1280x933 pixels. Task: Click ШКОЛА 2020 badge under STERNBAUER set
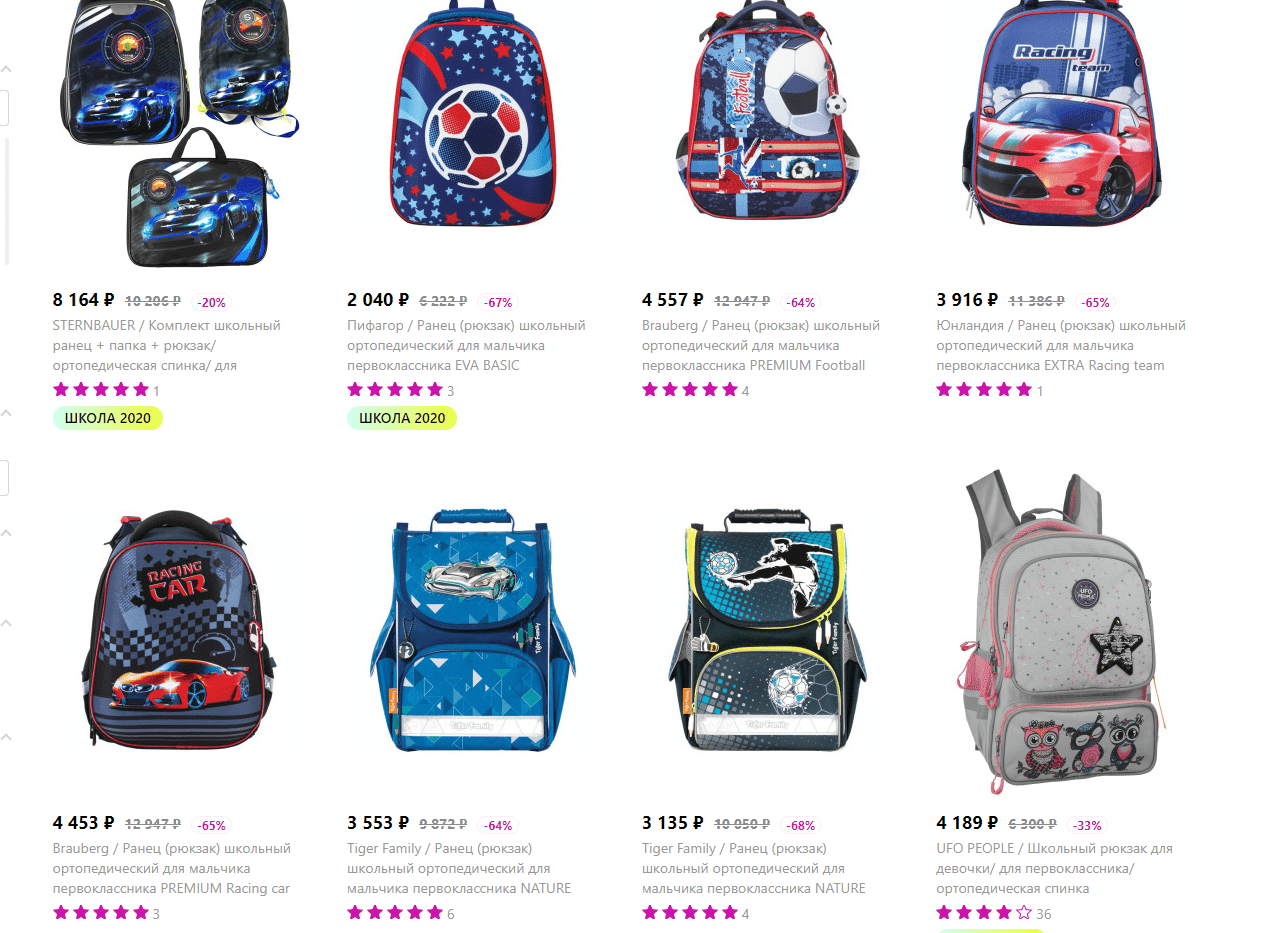[107, 418]
